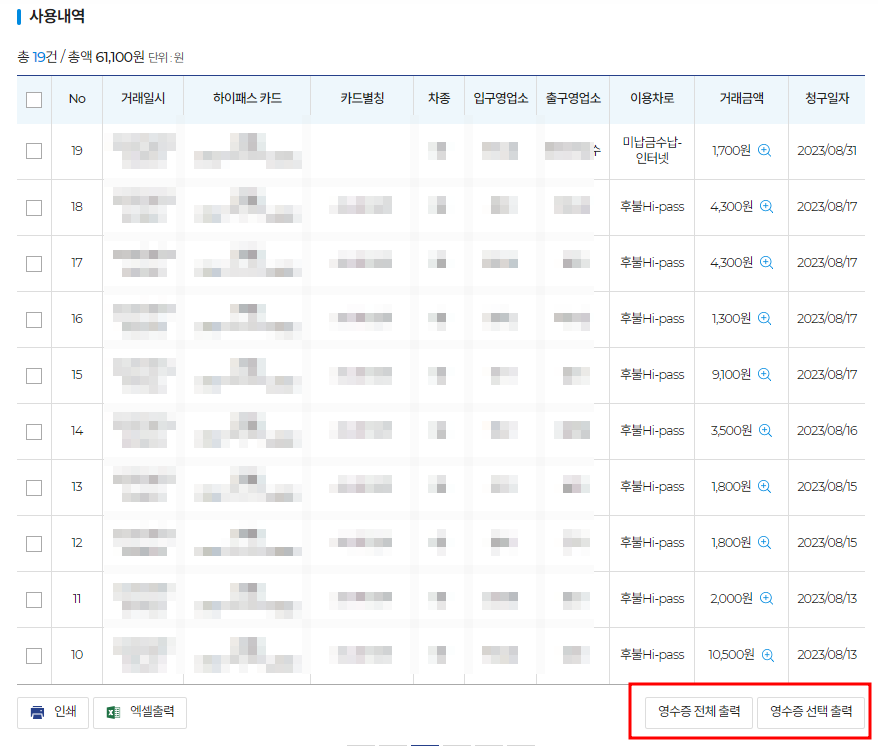Open detail magnifier next to 3,500원 amount
Image resolution: width=878 pixels, height=746 pixels.
[x=767, y=430]
